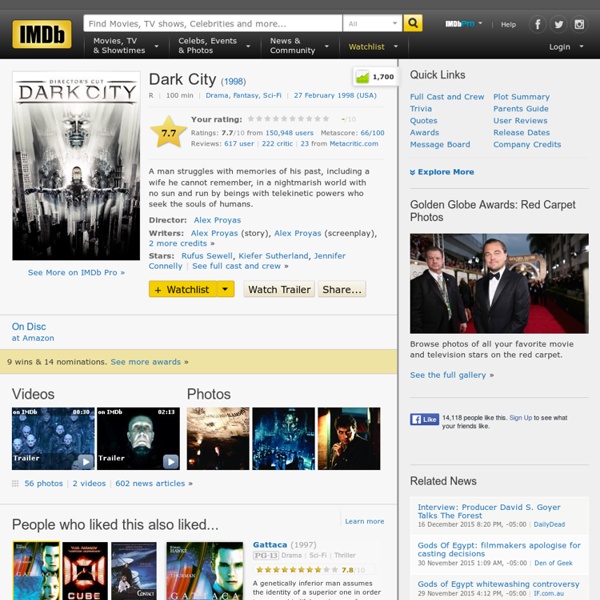
Task: Click the Golden Globe red carpet photo
Action: (499, 283)
